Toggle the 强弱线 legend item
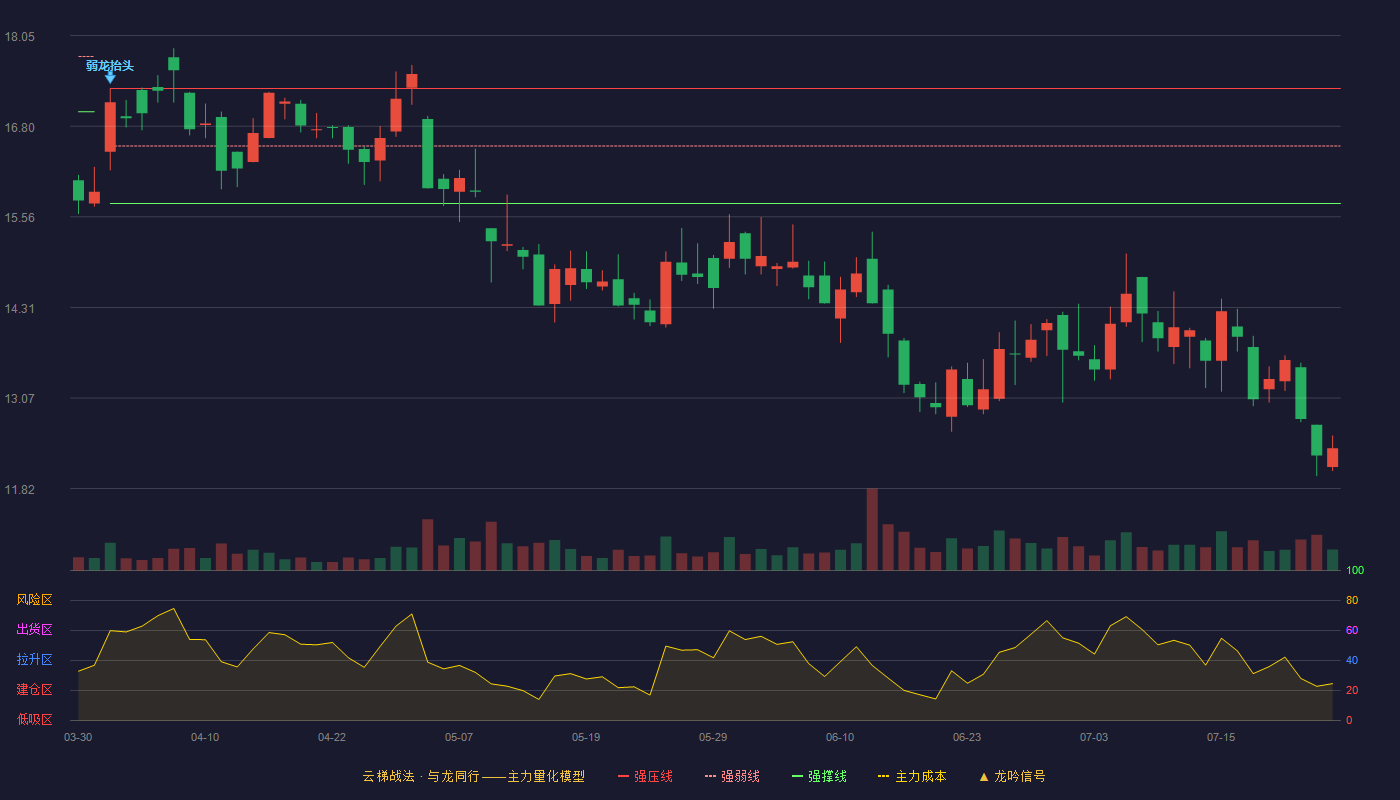 tap(732, 776)
